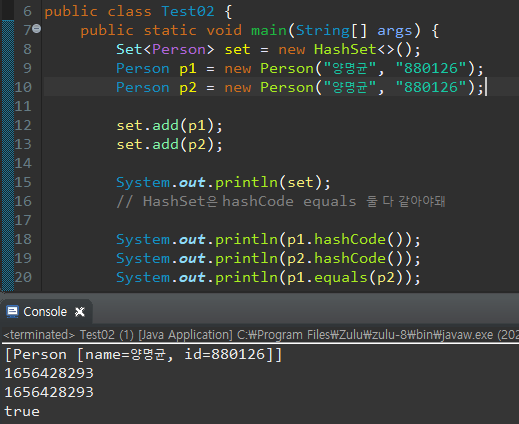Screen dimensions: 519x424
Task: Click set.add(p1) statement
Action: pyautogui.click(x=169, y=126)
